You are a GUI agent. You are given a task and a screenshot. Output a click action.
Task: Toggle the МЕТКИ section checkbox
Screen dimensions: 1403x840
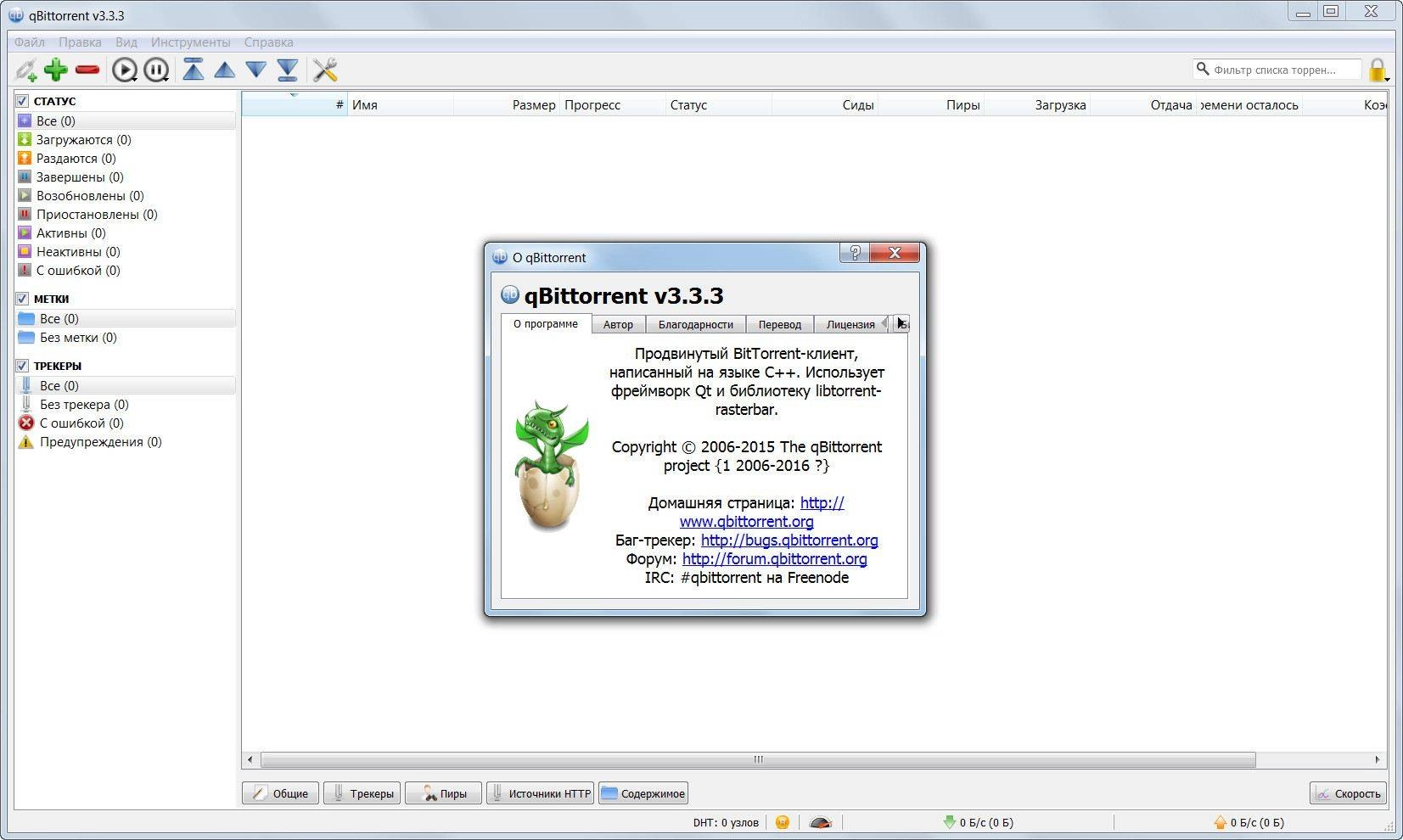tap(23, 299)
